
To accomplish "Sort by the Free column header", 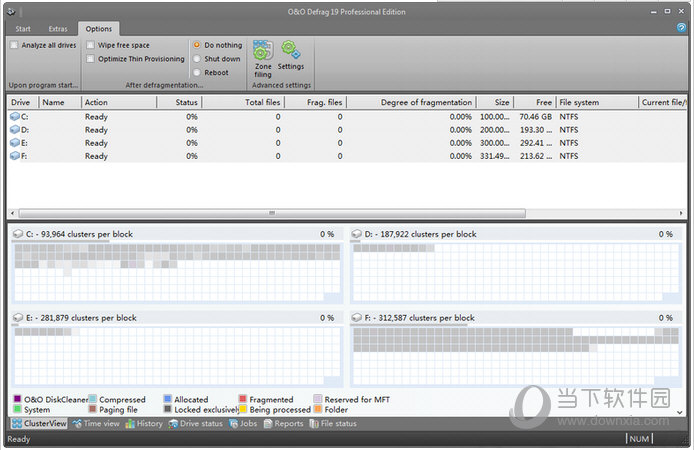I will (535, 102).
